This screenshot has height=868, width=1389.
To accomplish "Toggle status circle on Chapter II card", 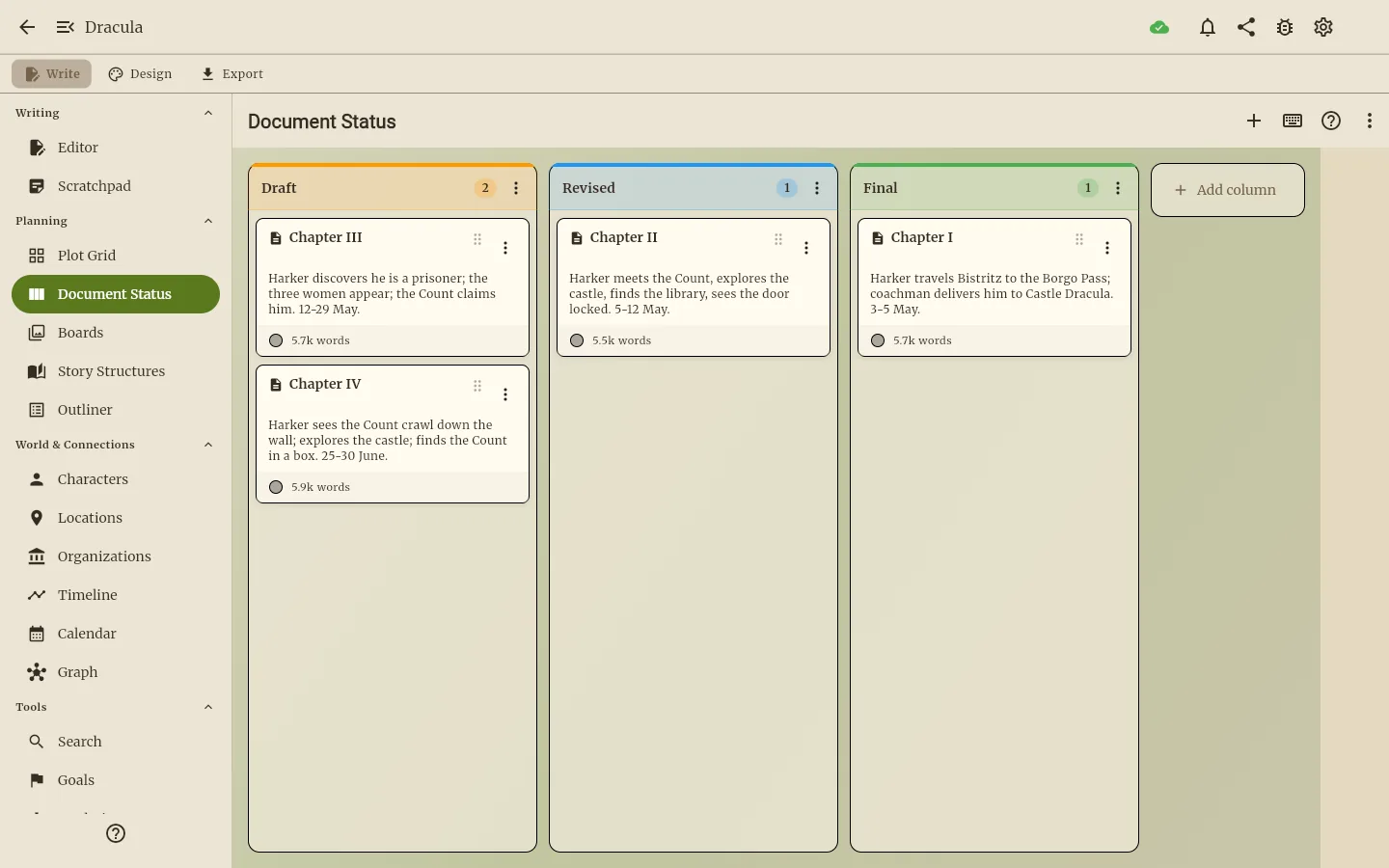I will [x=577, y=340].
